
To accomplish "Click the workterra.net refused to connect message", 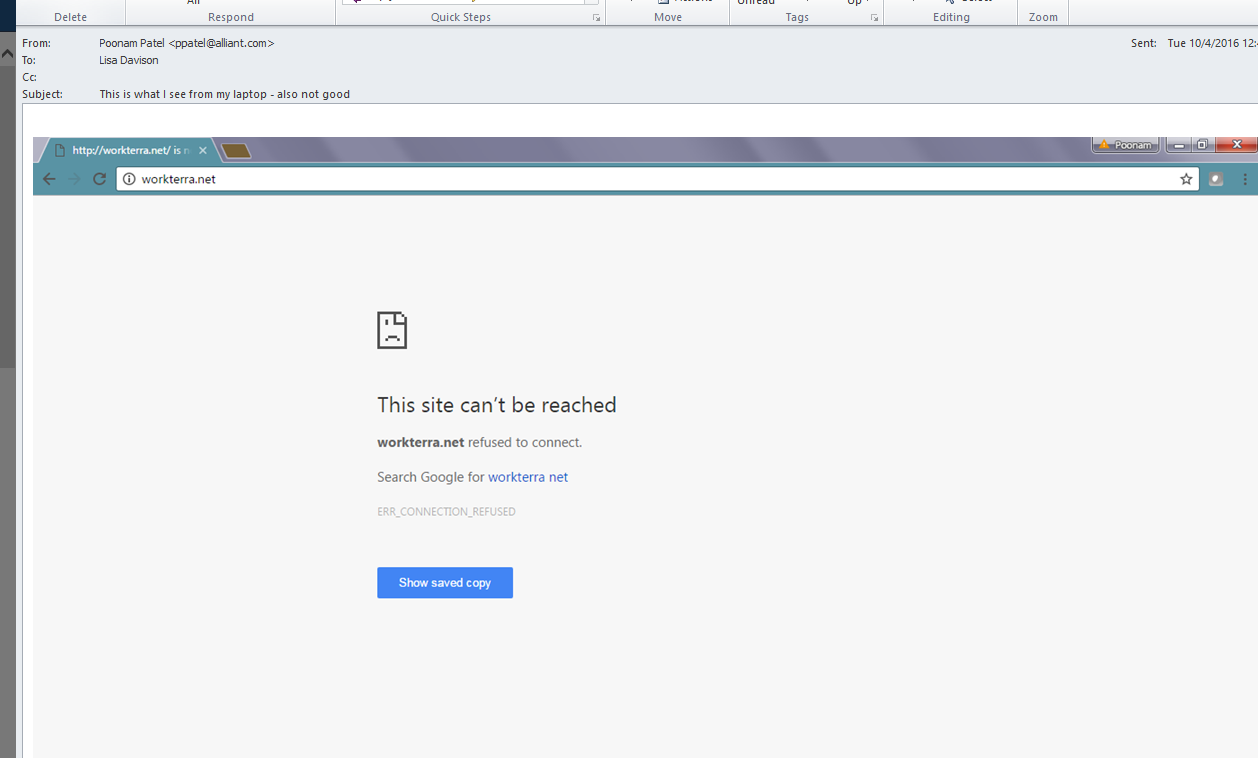I will click(479, 442).
